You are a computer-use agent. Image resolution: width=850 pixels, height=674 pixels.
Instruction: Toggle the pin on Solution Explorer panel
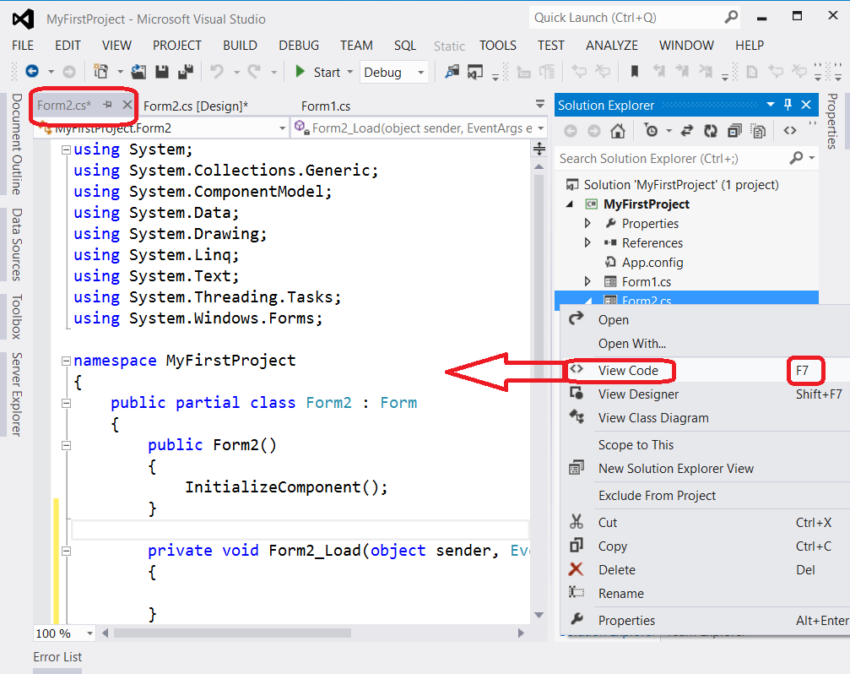coord(788,105)
